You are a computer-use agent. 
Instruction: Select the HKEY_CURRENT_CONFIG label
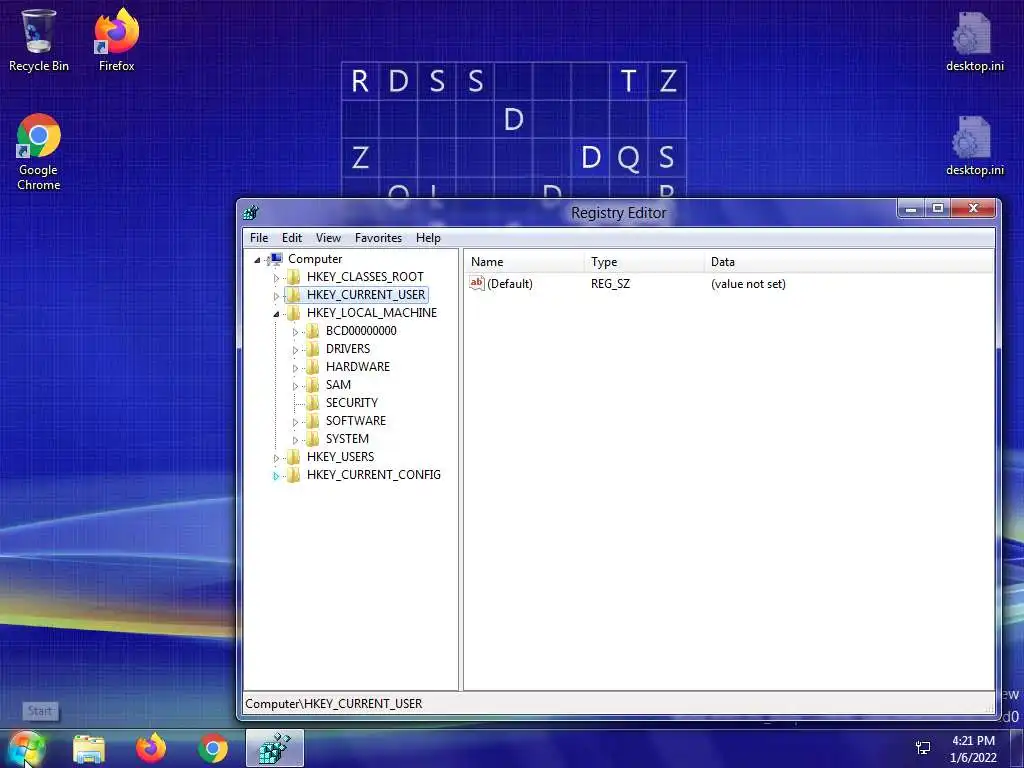(x=374, y=475)
